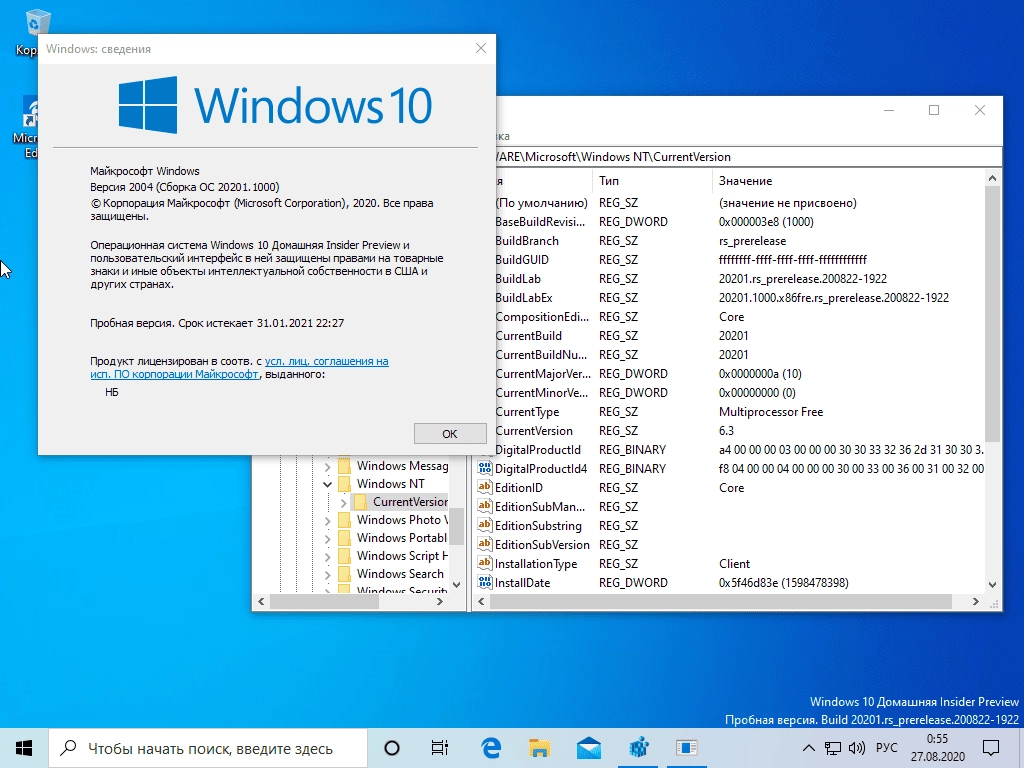Expand the Windows Messaging tree node
This screenshot has width=1024, height=768.
click(327, 466)
